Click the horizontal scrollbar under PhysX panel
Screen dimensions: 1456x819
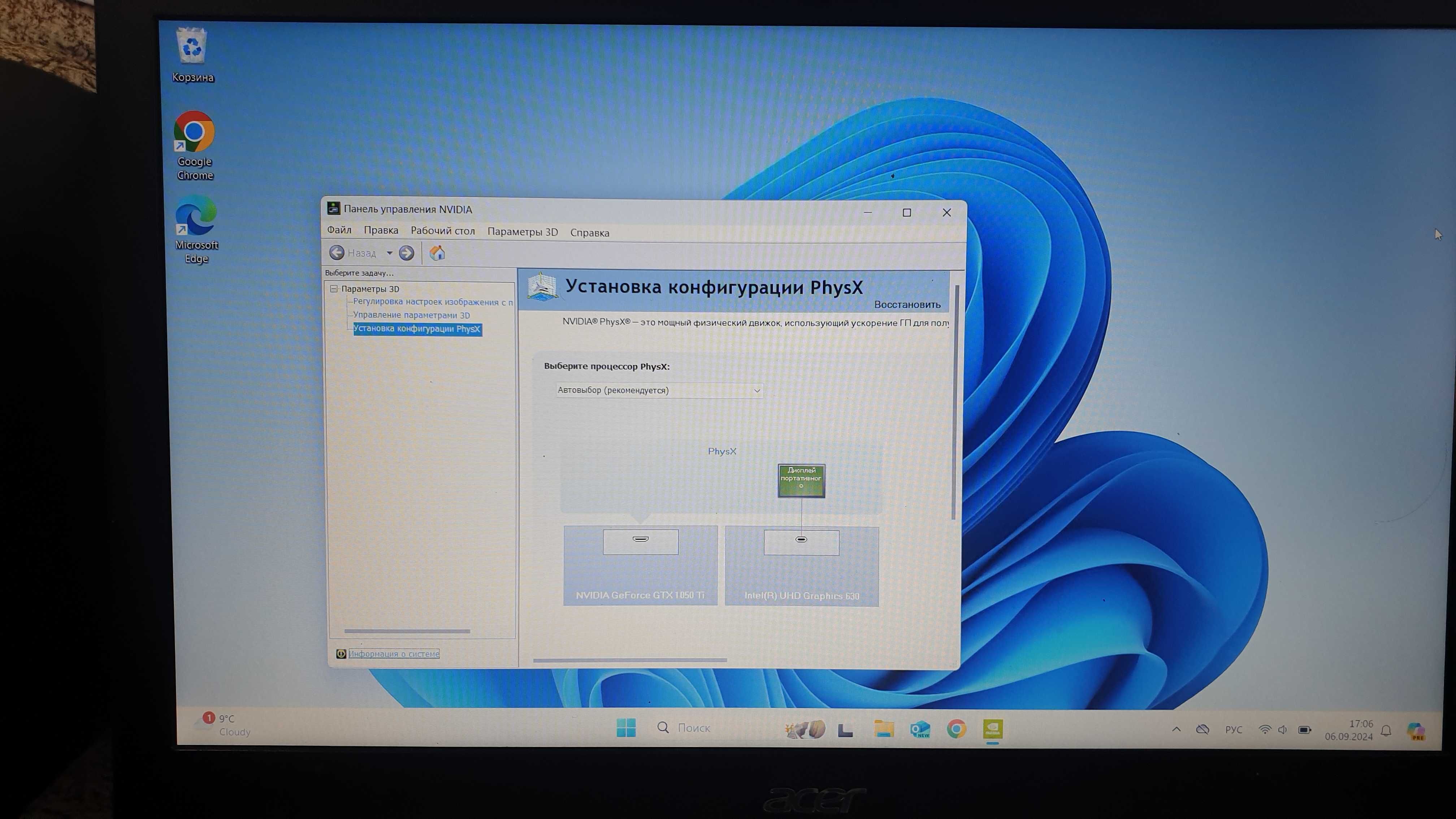tap(630, 660)
